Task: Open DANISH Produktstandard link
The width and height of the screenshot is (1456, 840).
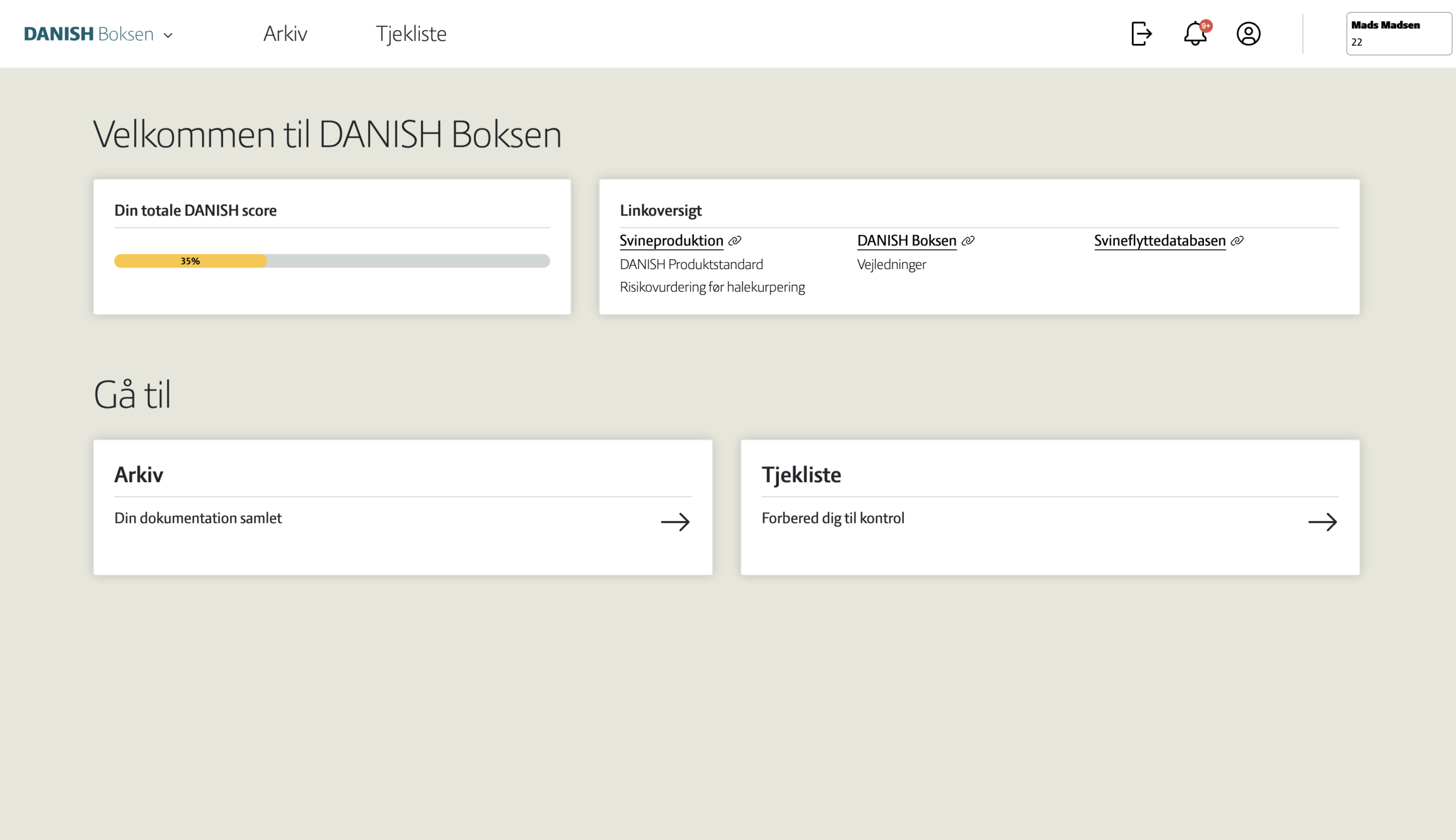Action: point(691,264)
